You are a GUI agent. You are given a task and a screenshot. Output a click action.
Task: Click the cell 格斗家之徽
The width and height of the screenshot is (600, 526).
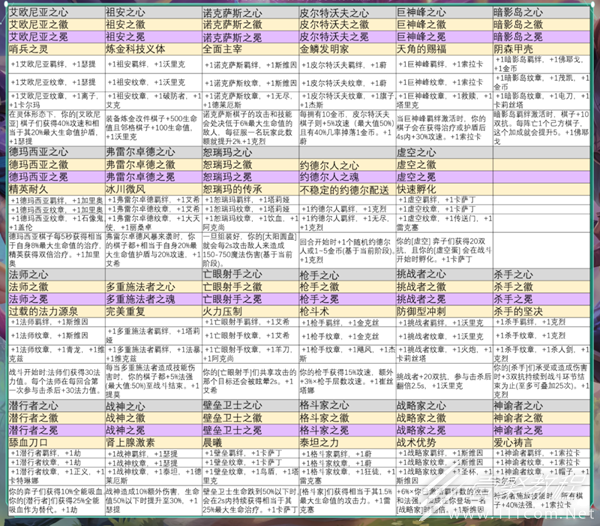(347, 418)
